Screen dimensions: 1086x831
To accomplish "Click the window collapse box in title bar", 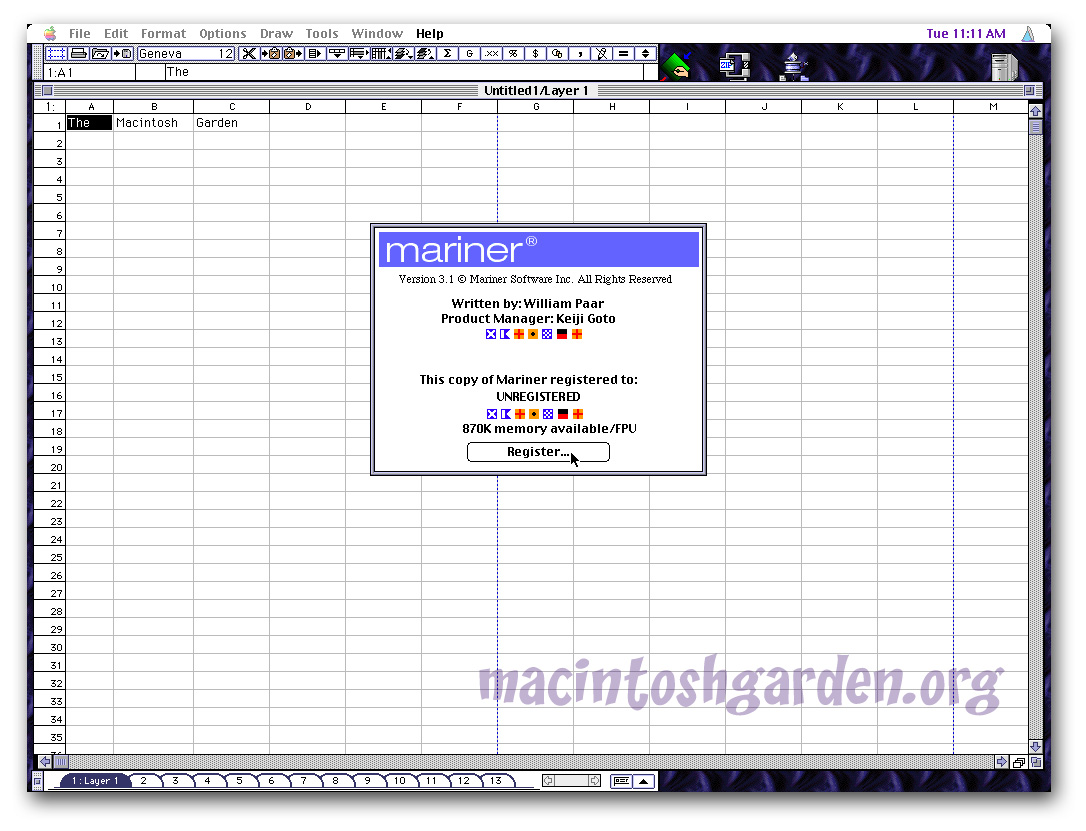I will pyautogui.click(x=1029, y=91).
